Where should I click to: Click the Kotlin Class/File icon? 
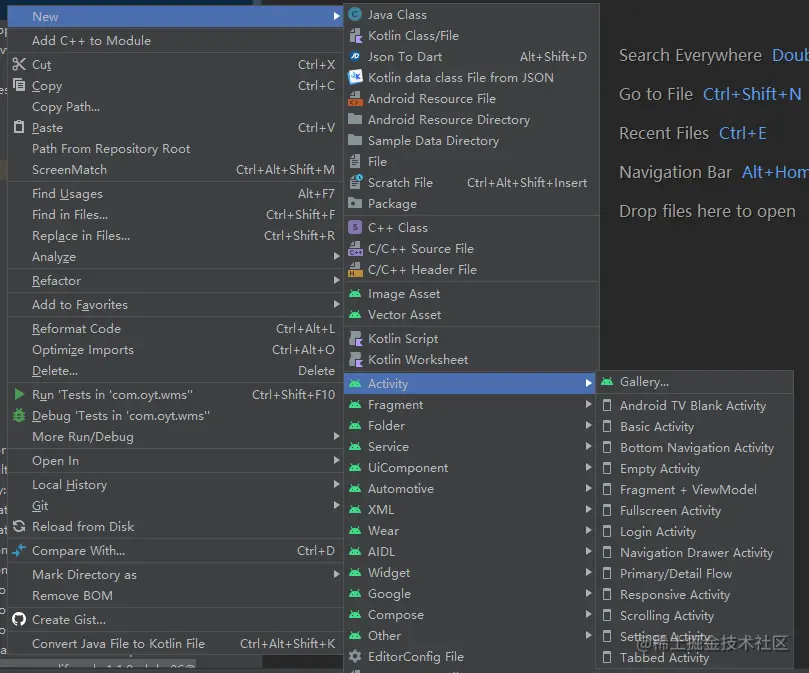355,36
